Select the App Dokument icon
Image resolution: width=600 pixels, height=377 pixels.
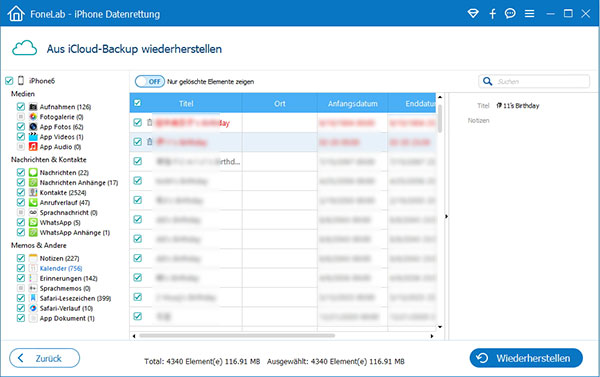click(x=33, y=318)
